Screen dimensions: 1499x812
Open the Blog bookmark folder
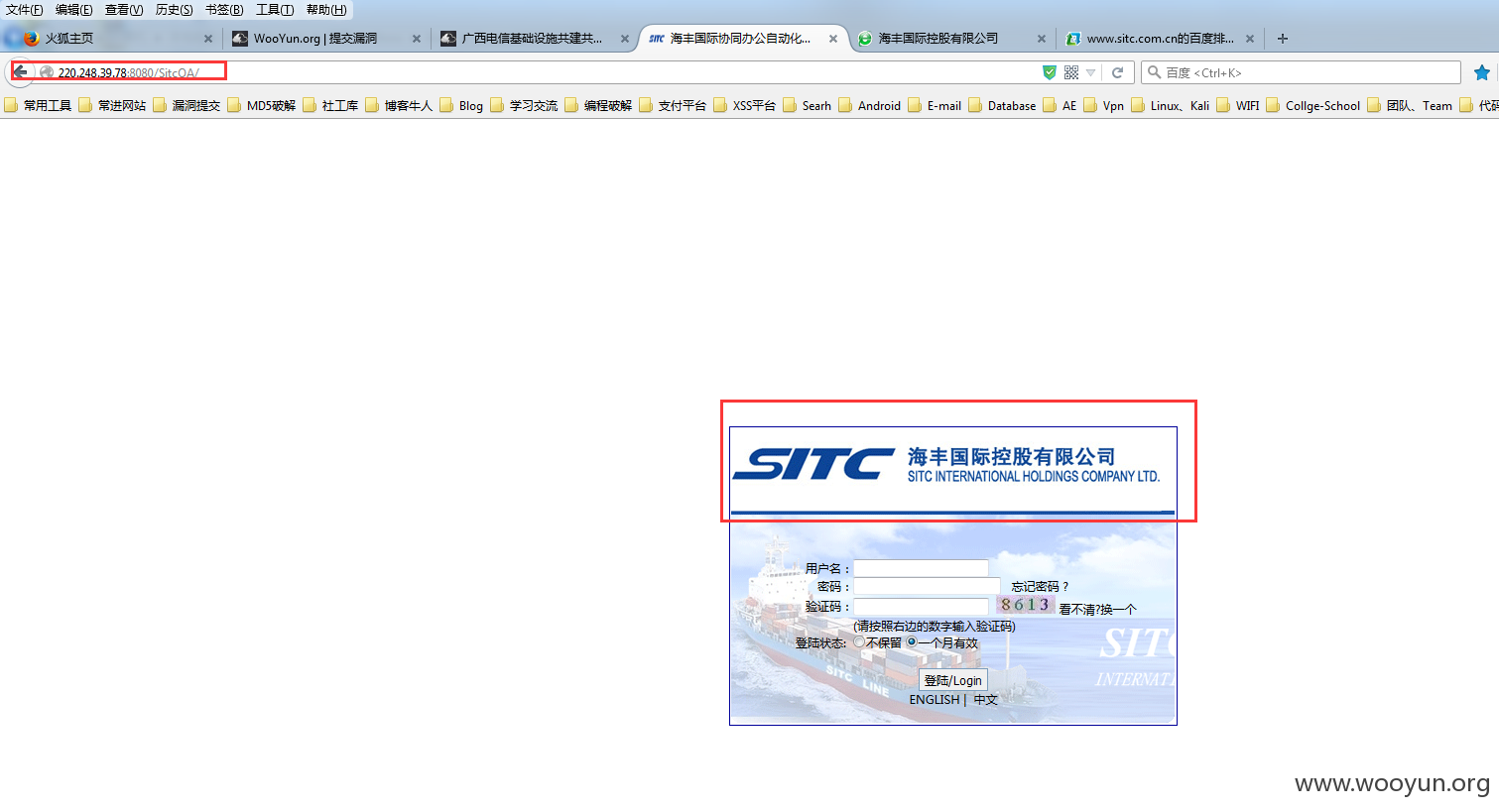[461, 105]
